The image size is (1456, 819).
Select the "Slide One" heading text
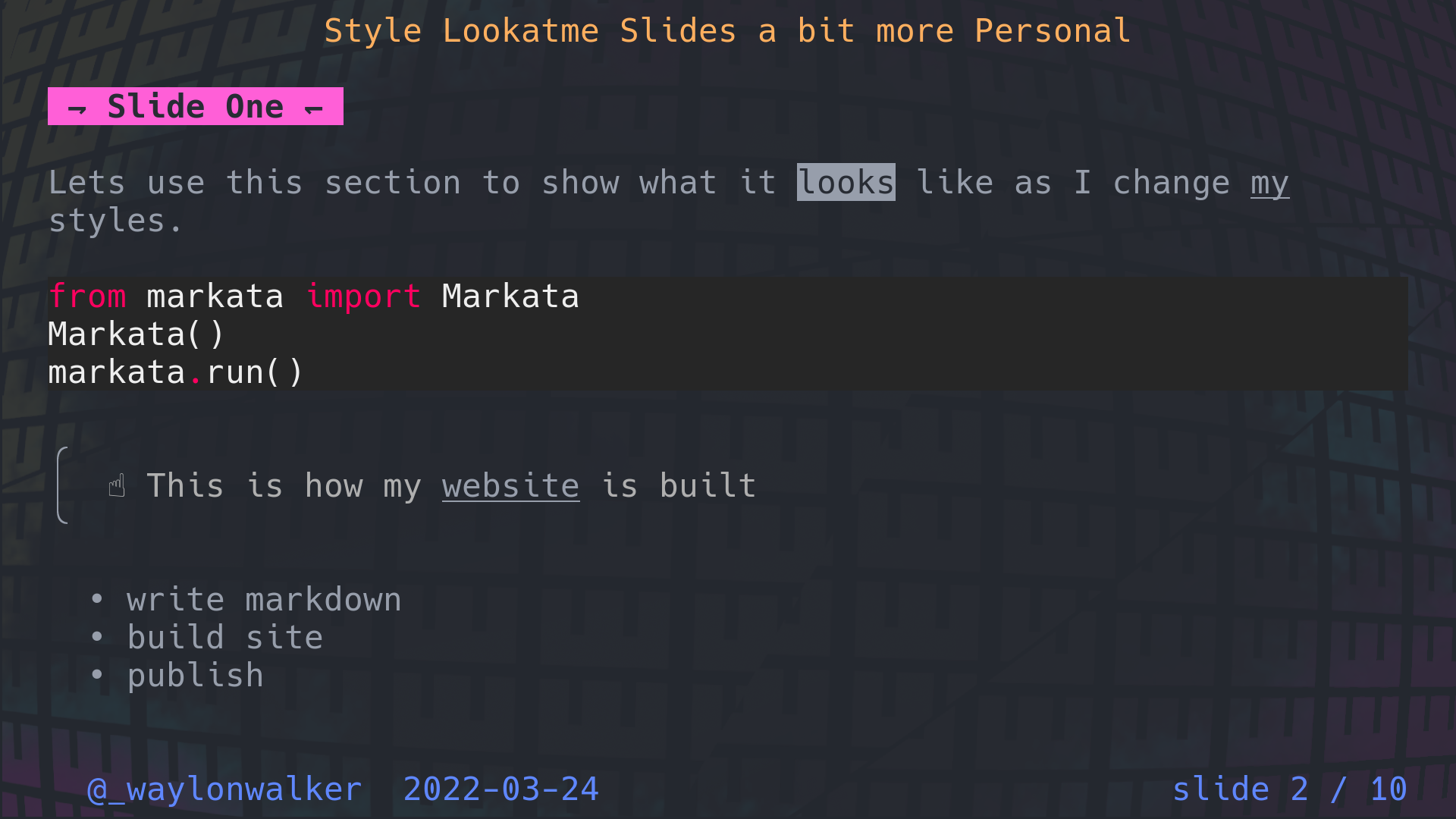[x=195, y=107]
